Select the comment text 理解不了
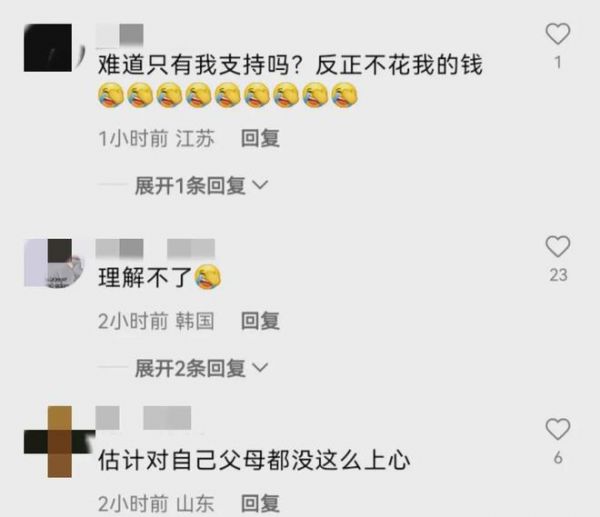 coord(145,277)
